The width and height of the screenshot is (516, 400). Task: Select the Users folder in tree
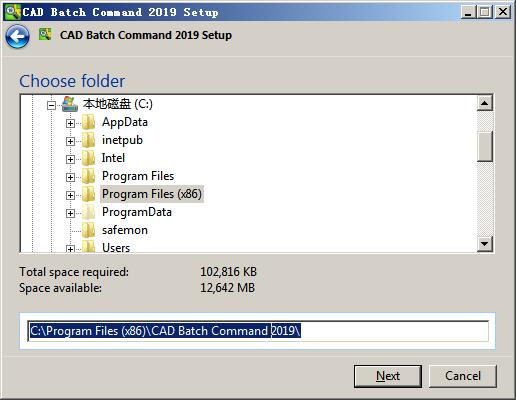pos(116,248)
